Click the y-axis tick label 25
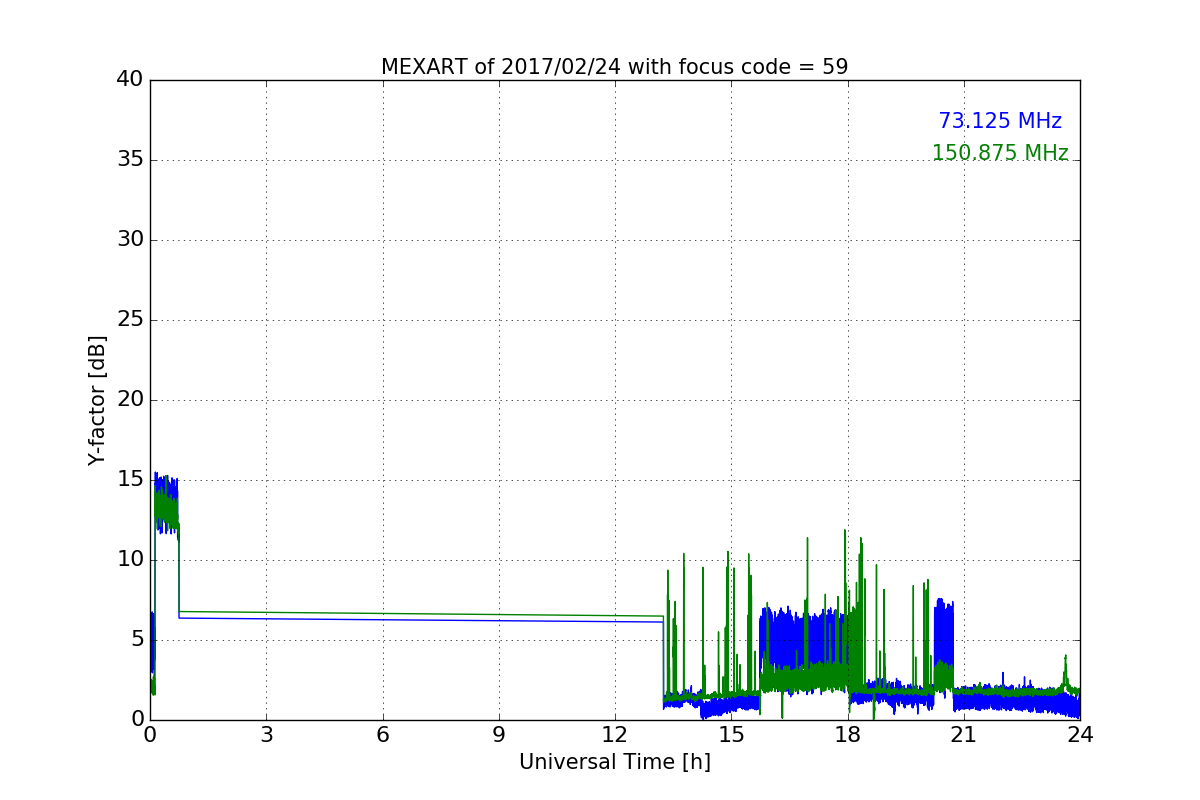 point(130,319)
